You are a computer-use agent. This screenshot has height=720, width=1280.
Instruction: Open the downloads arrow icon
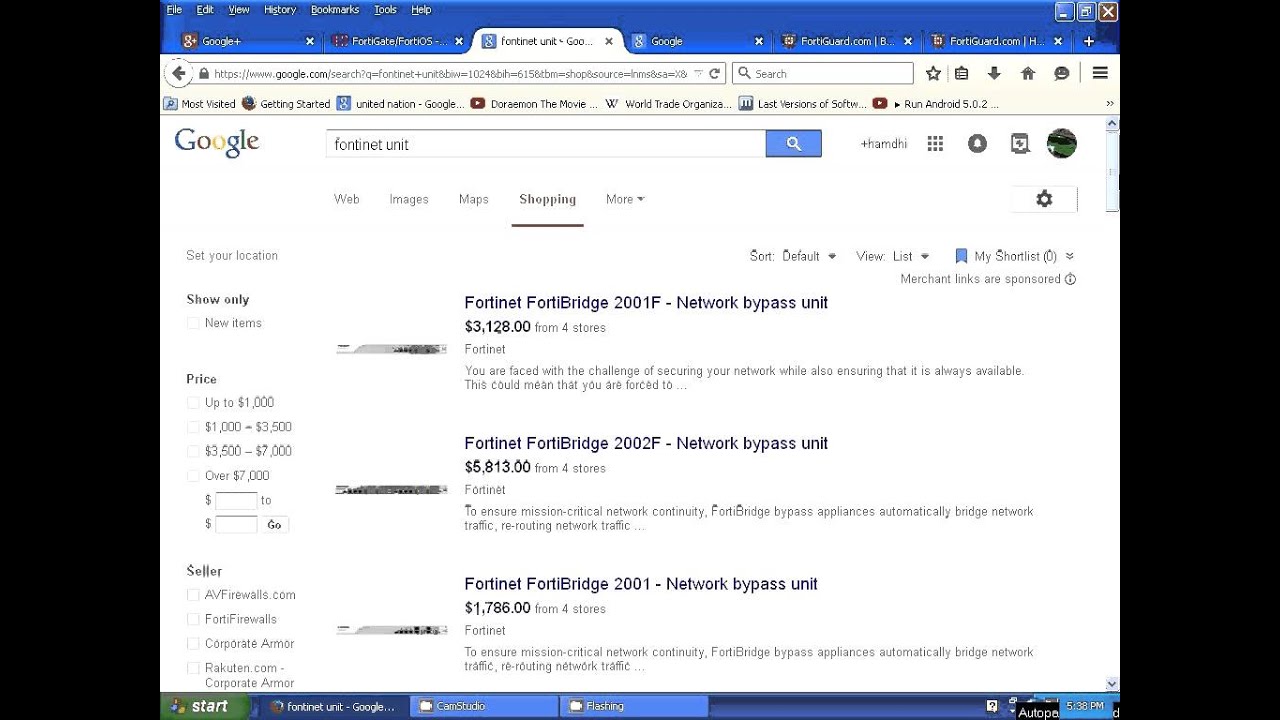coord(994,73)
